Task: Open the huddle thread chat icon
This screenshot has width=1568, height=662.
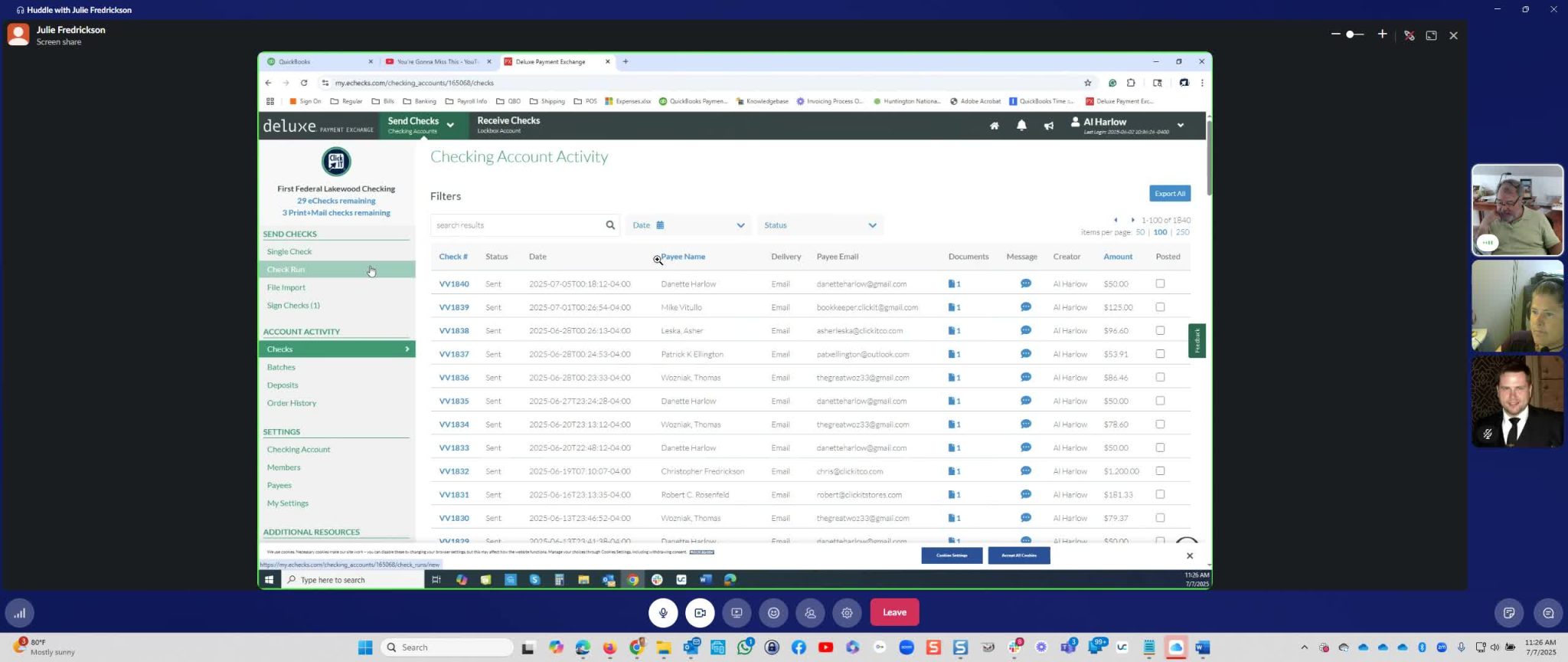Action: click(1548, 613)
